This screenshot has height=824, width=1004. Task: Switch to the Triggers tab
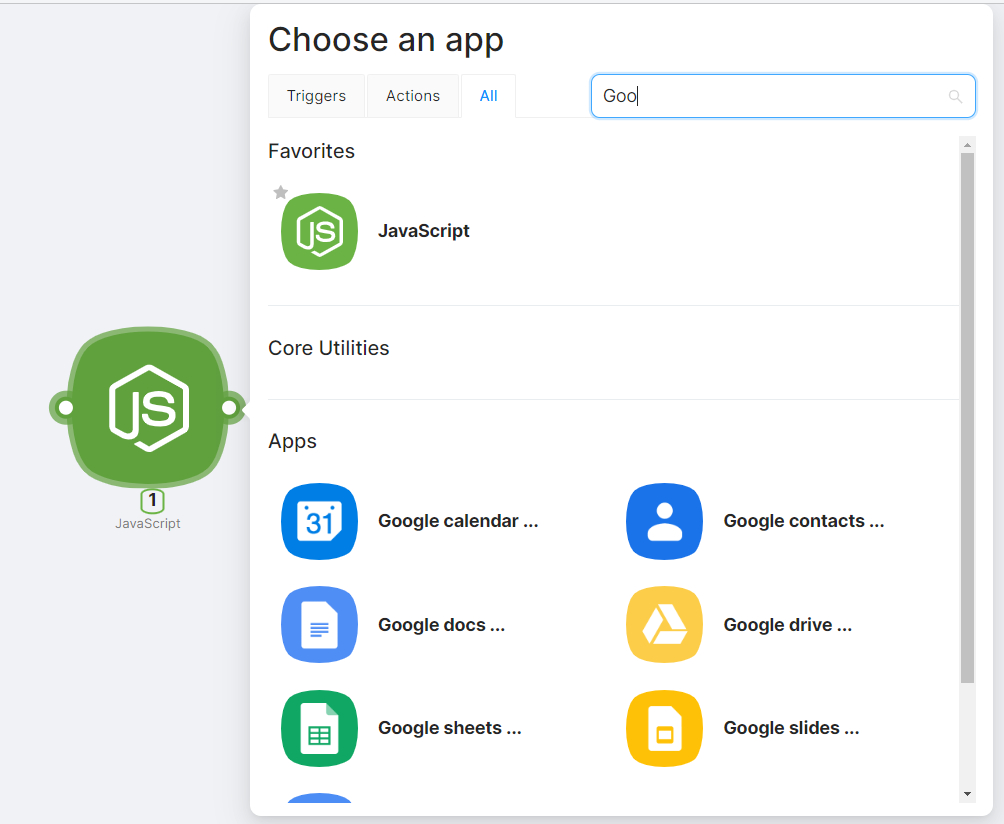click(x=316, y=96)
